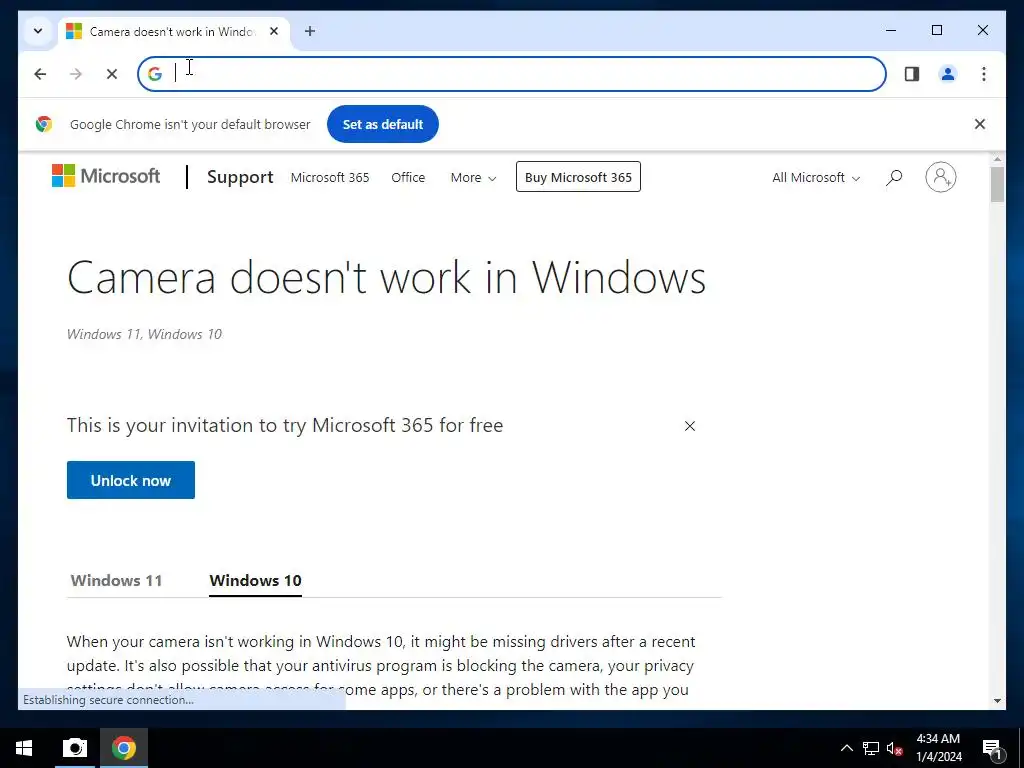Screen dimensions: 1024x768
Task: Open the Chrome profile menu
Action: 948,74
